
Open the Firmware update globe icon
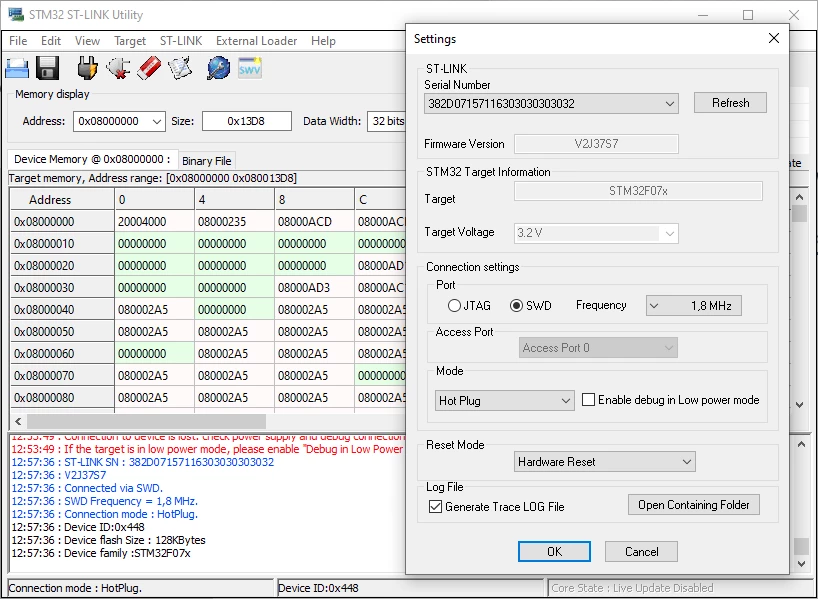pyautogui.click(x=219, y=68)
